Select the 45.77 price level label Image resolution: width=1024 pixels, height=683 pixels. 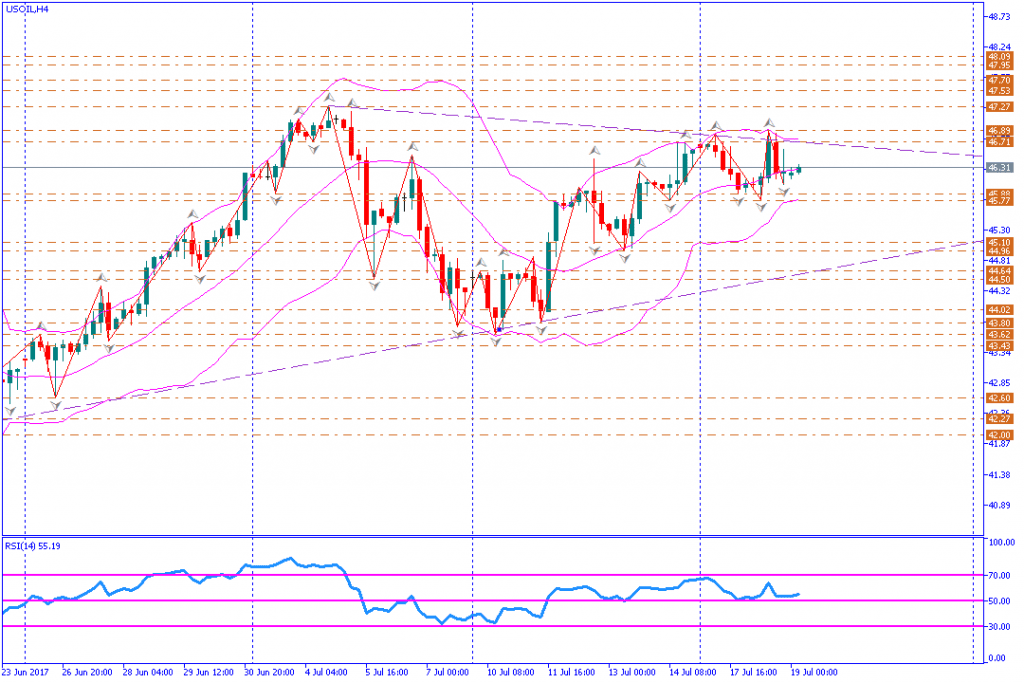click(x=1000, y=201)
